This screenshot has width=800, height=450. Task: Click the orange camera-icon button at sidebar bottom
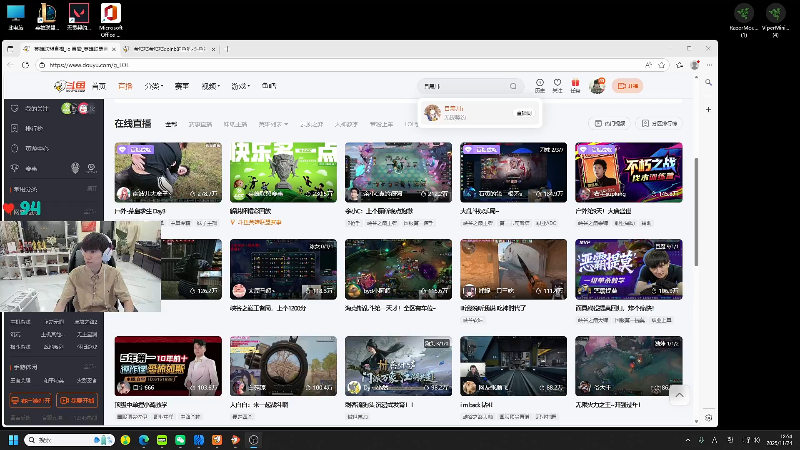pos(77,401)
